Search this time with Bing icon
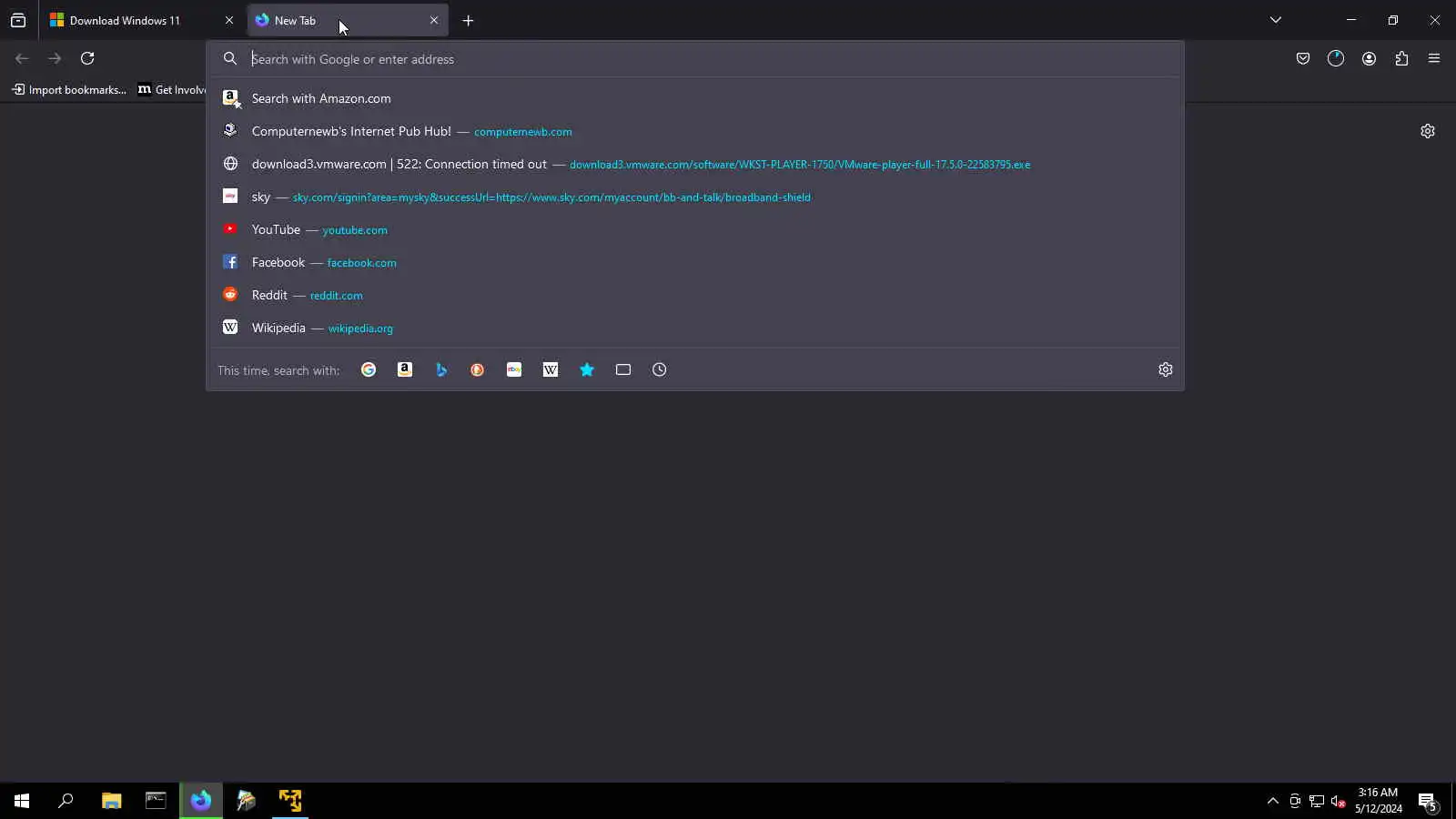This screenshot has height=819, width=1456. [x=441, y=369]
